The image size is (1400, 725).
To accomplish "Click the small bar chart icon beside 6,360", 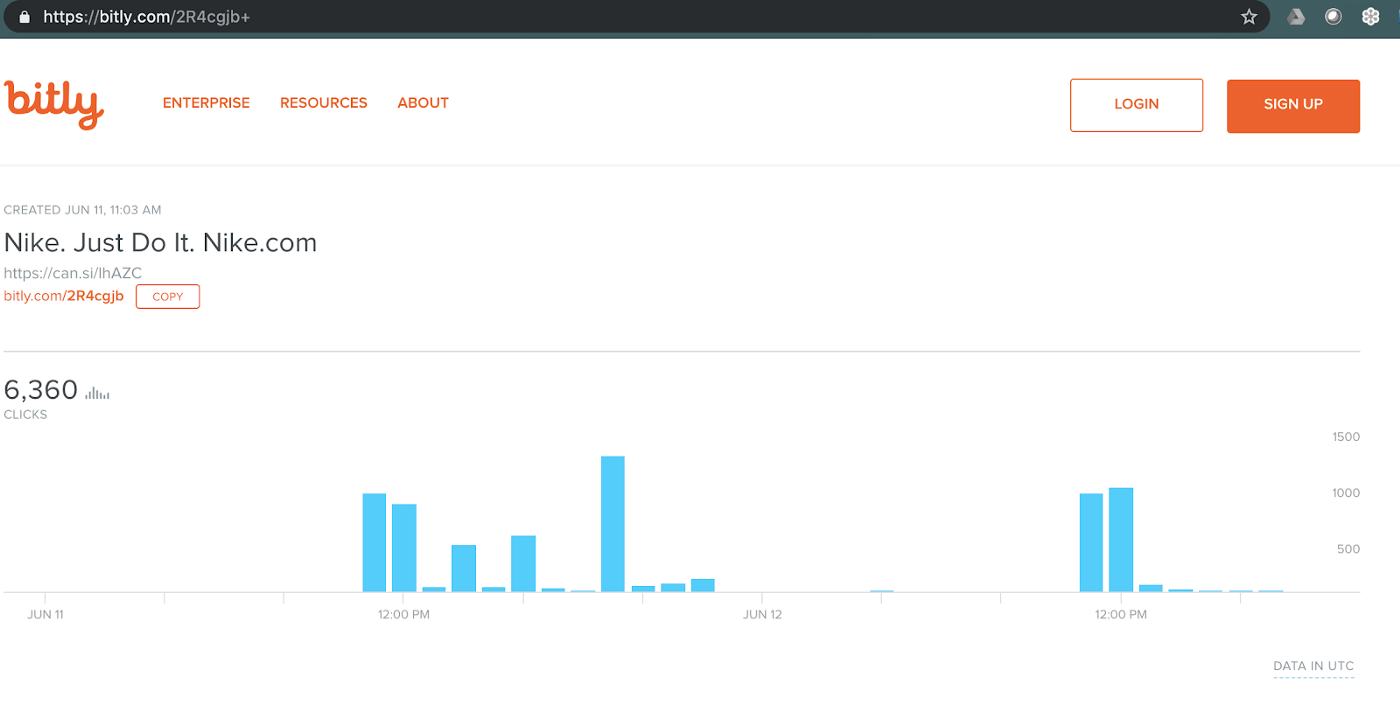I will [x=98, y=393].
